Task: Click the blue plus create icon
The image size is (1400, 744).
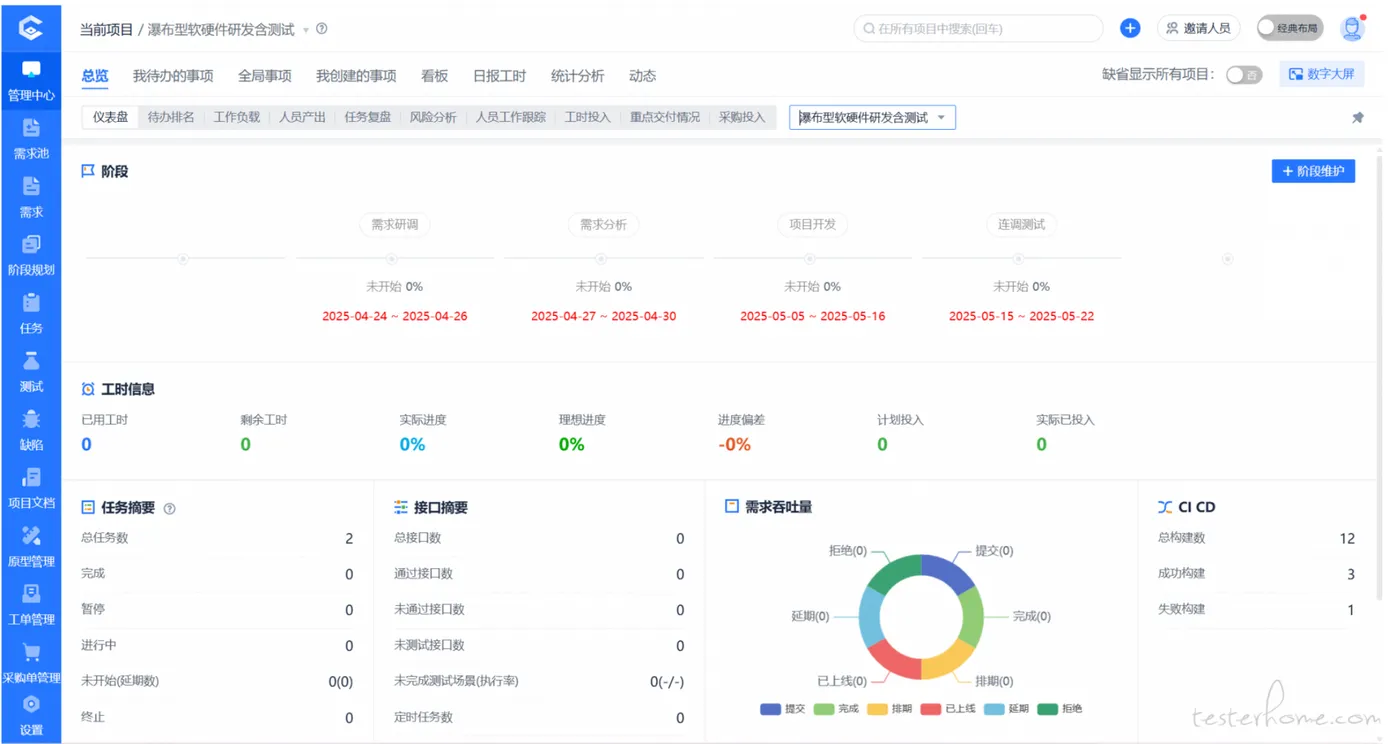Action: pos(1129,29)
